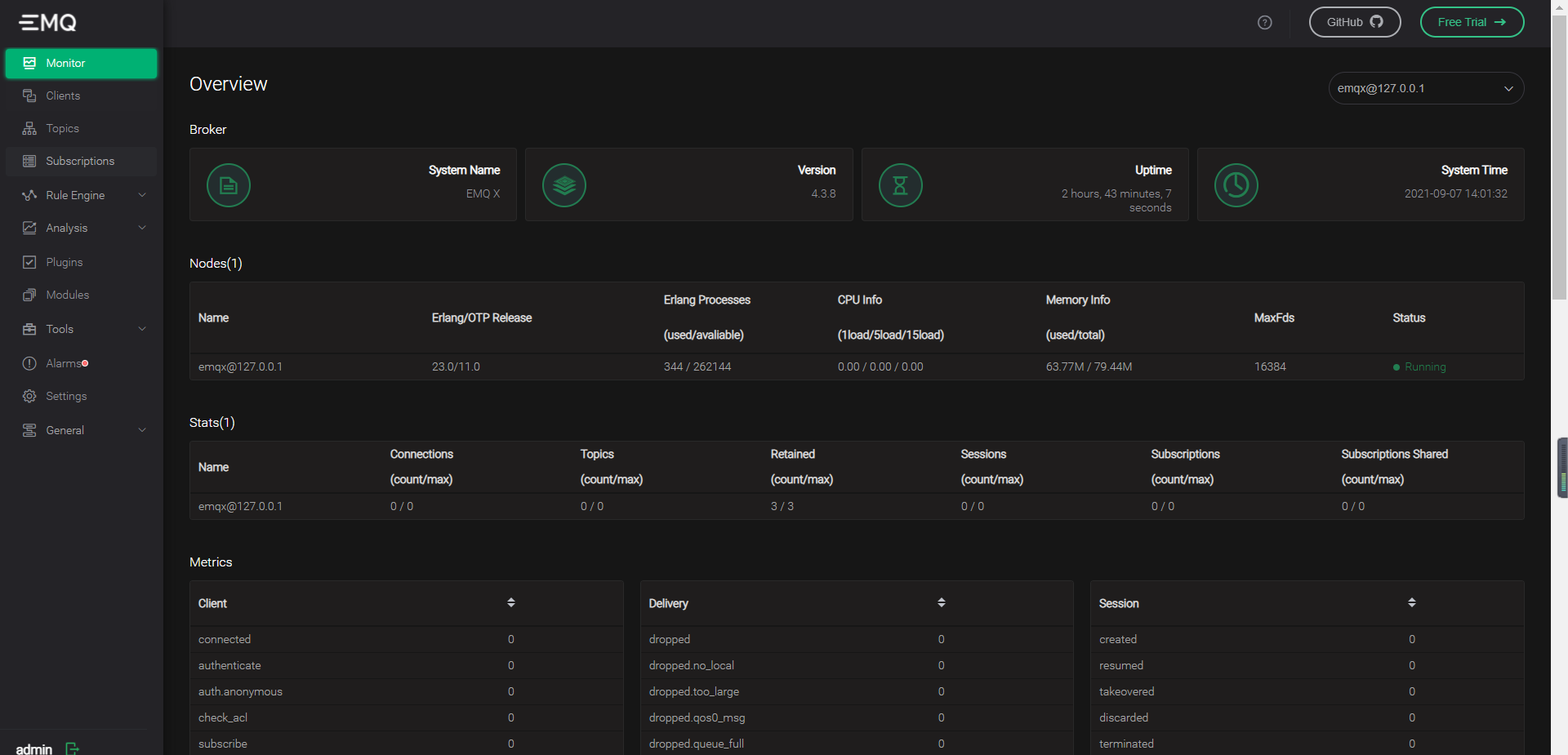Open the Monitor menu item

coord(81,63)
